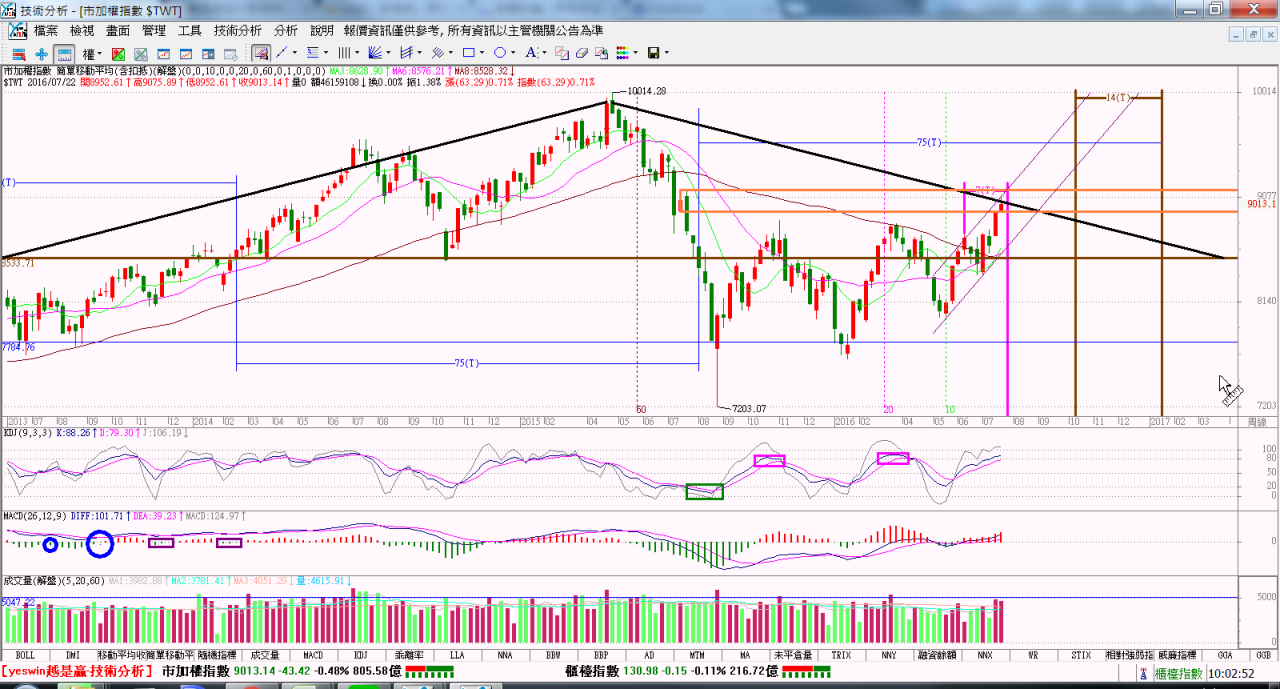This screenshot has width=1280, height=689.
Task: Expand the vertical cycle lines dropdown arrow
Action: (358, 53)
